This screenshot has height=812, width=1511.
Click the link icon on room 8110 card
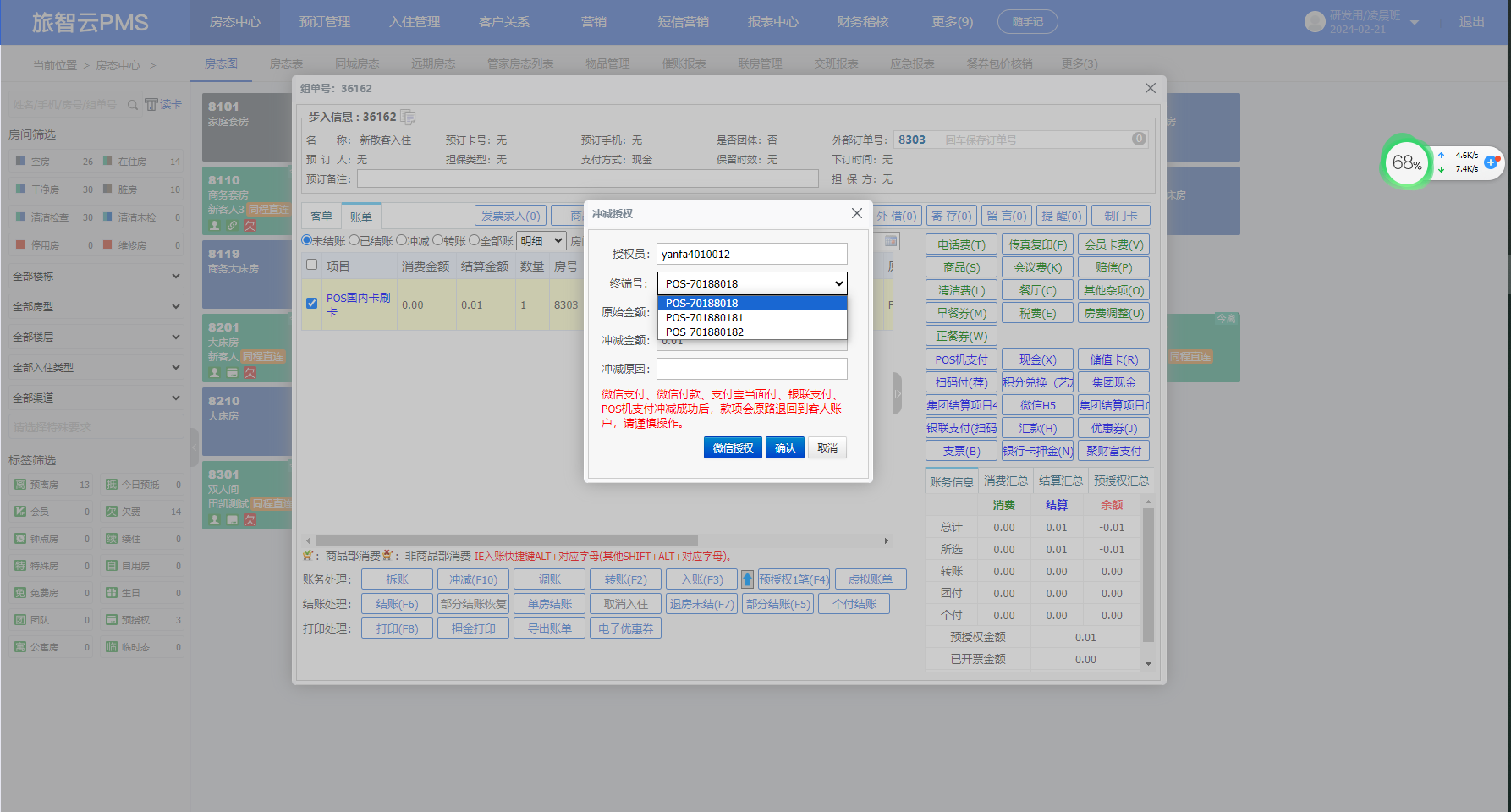click(232, 226)
